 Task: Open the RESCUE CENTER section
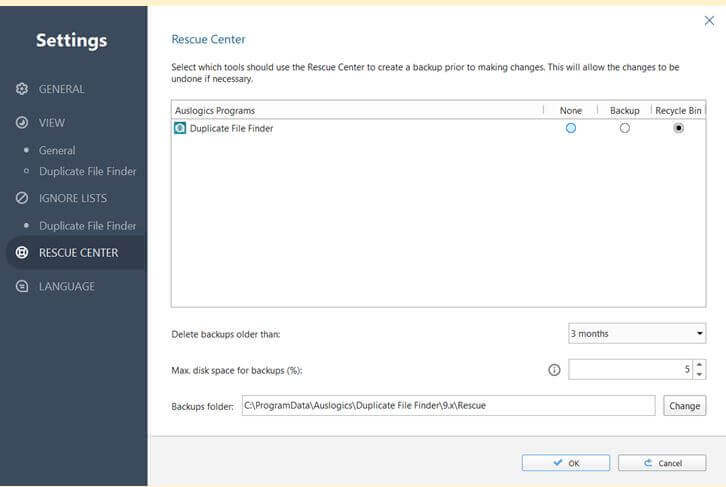pos(78,253)
